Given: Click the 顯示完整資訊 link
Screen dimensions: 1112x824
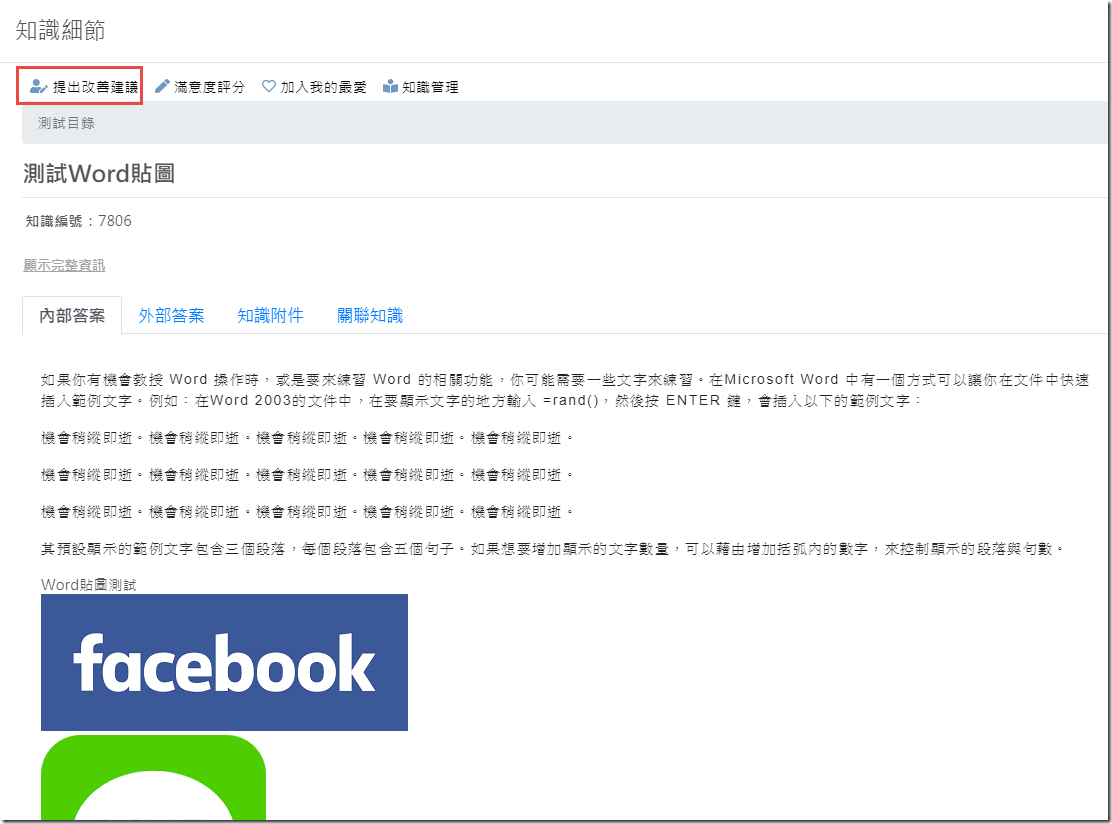Looking at the screenshot, I should point(65,265).
